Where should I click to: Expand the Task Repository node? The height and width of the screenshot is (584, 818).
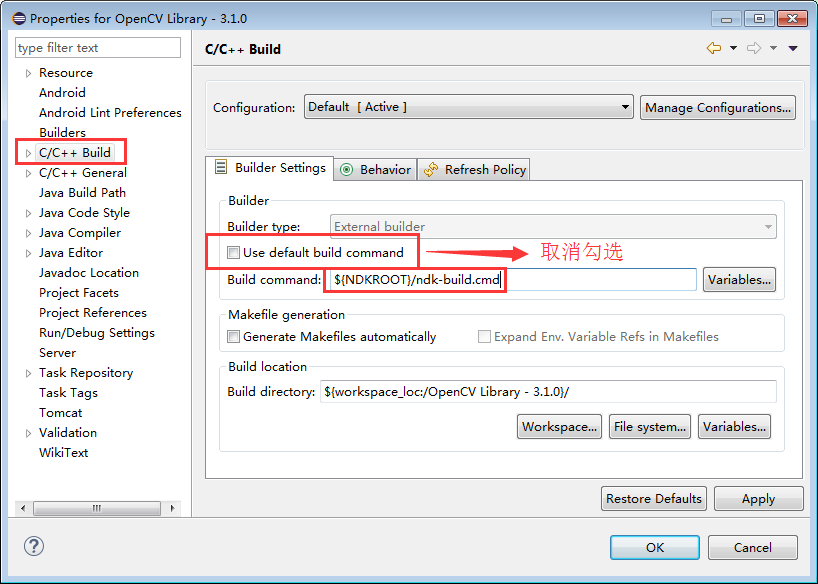(28, 373)
